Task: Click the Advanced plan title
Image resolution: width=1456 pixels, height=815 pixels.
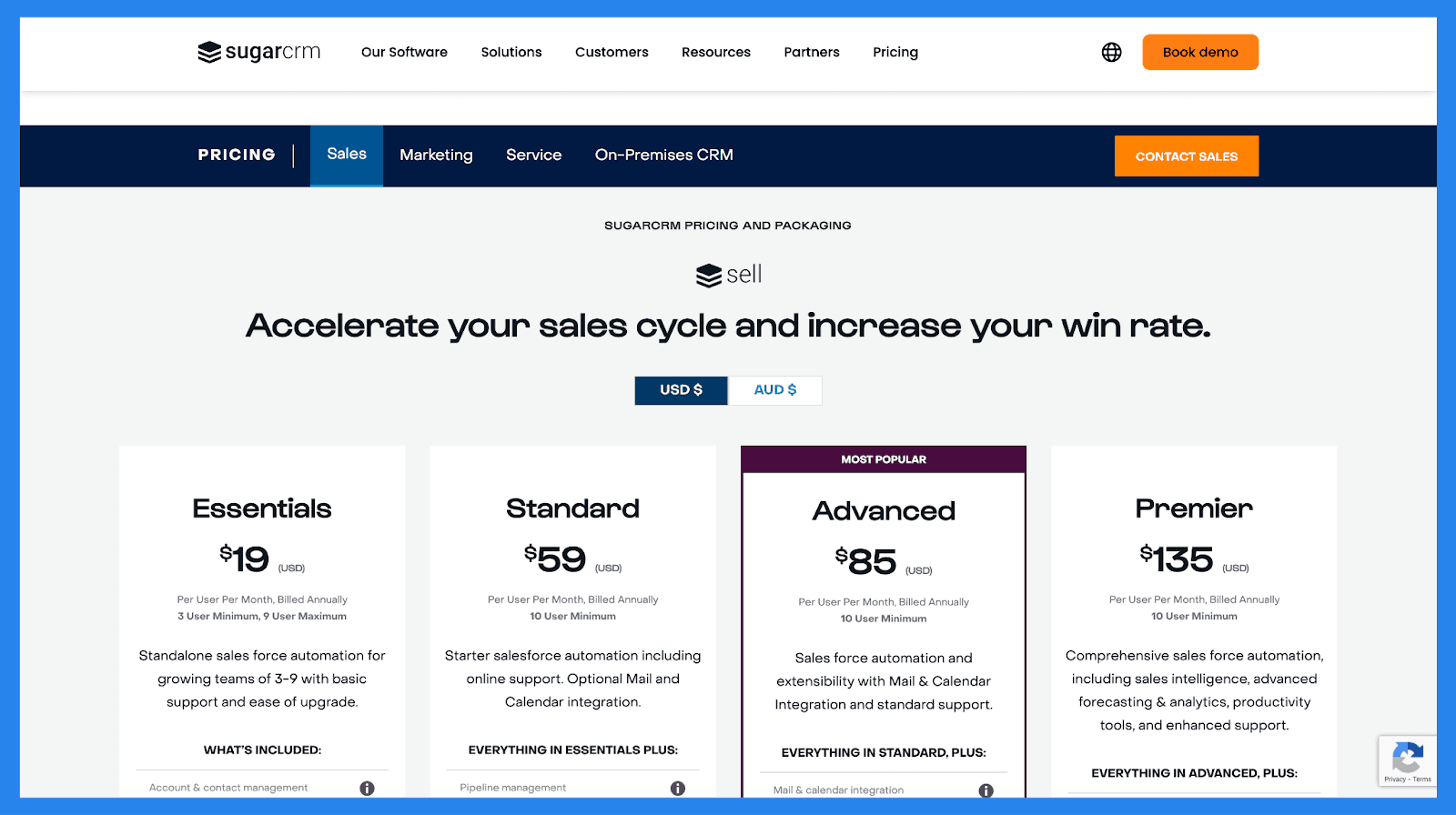Action: click(884, 511)
